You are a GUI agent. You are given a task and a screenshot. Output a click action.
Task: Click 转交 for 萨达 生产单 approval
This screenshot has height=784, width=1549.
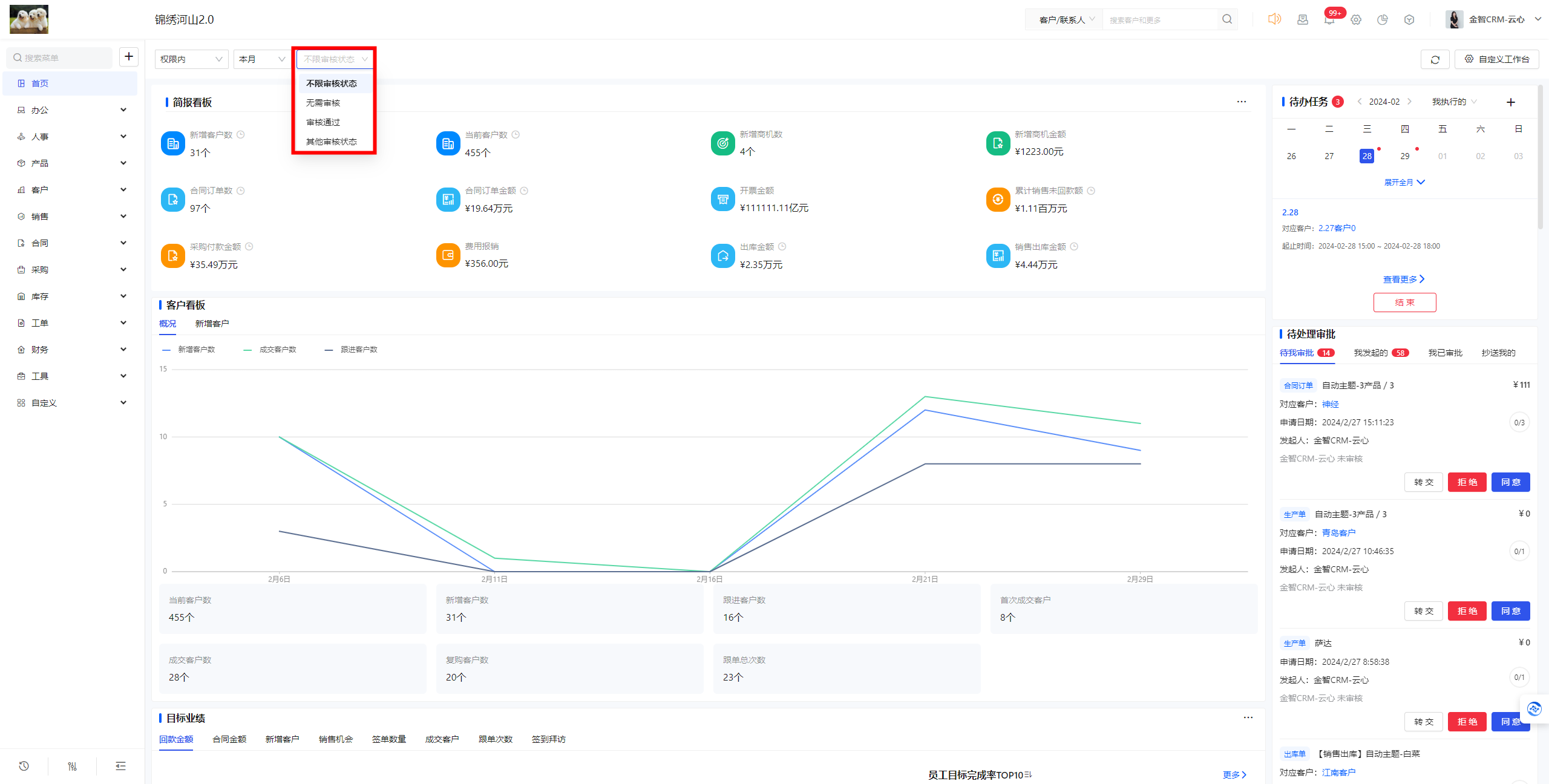1423,722
